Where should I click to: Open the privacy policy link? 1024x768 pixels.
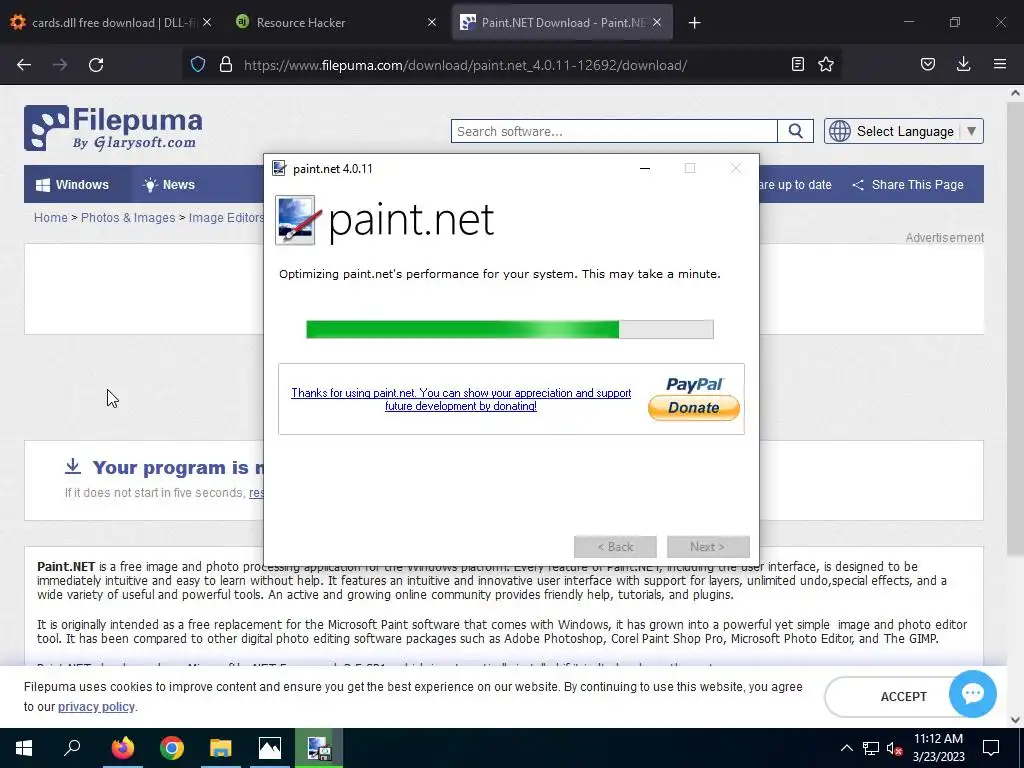pyautogui.click(x=96, y=707)
